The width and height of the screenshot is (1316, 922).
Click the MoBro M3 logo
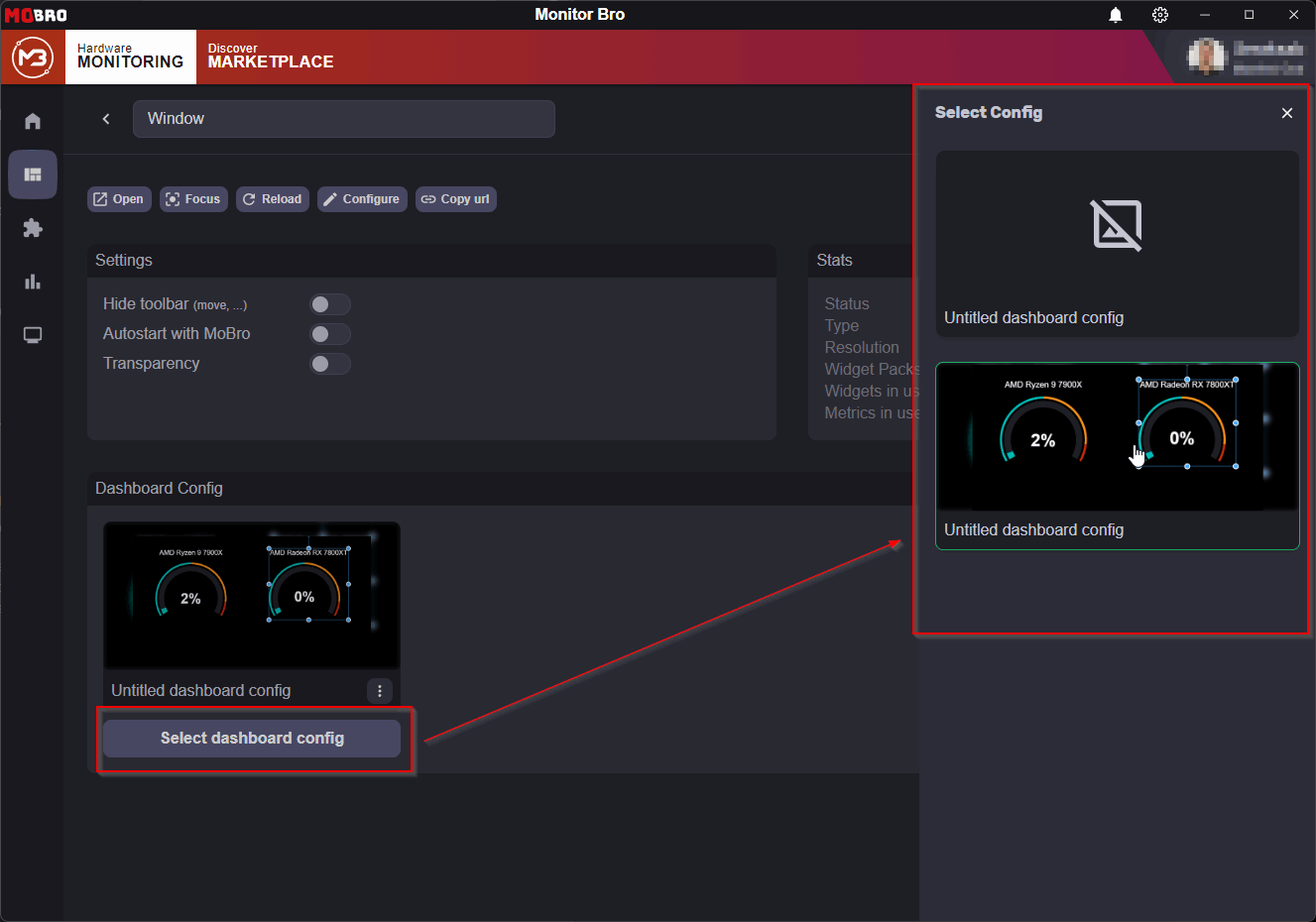(x=33, y=58)
